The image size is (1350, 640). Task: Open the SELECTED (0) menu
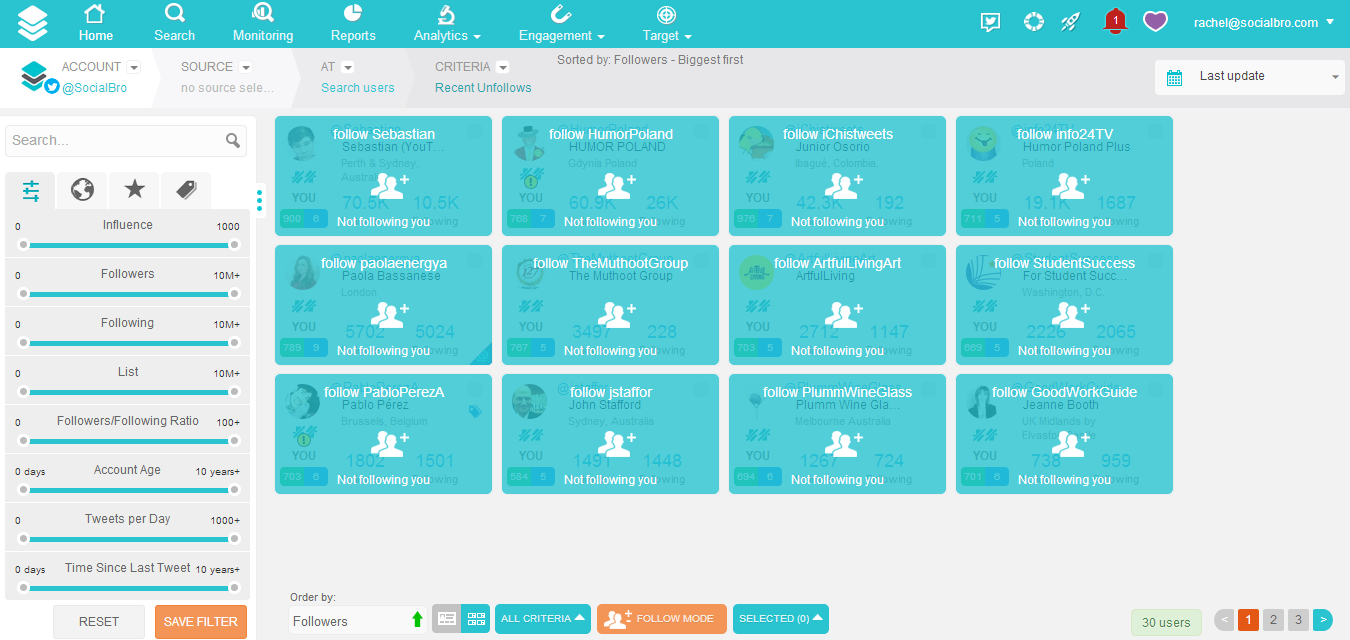(x=781, y=619)
